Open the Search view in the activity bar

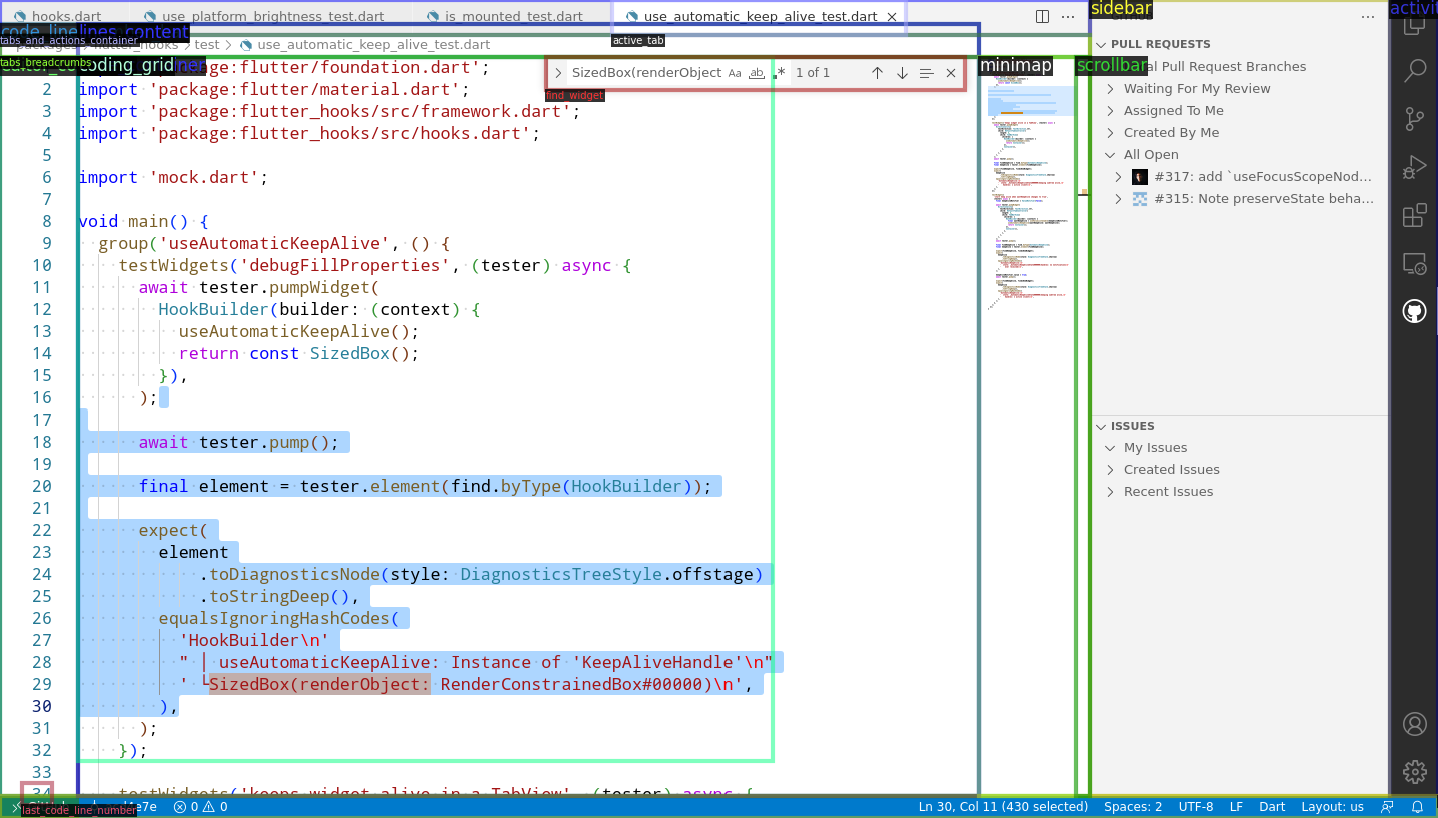tap(1414, 71)
